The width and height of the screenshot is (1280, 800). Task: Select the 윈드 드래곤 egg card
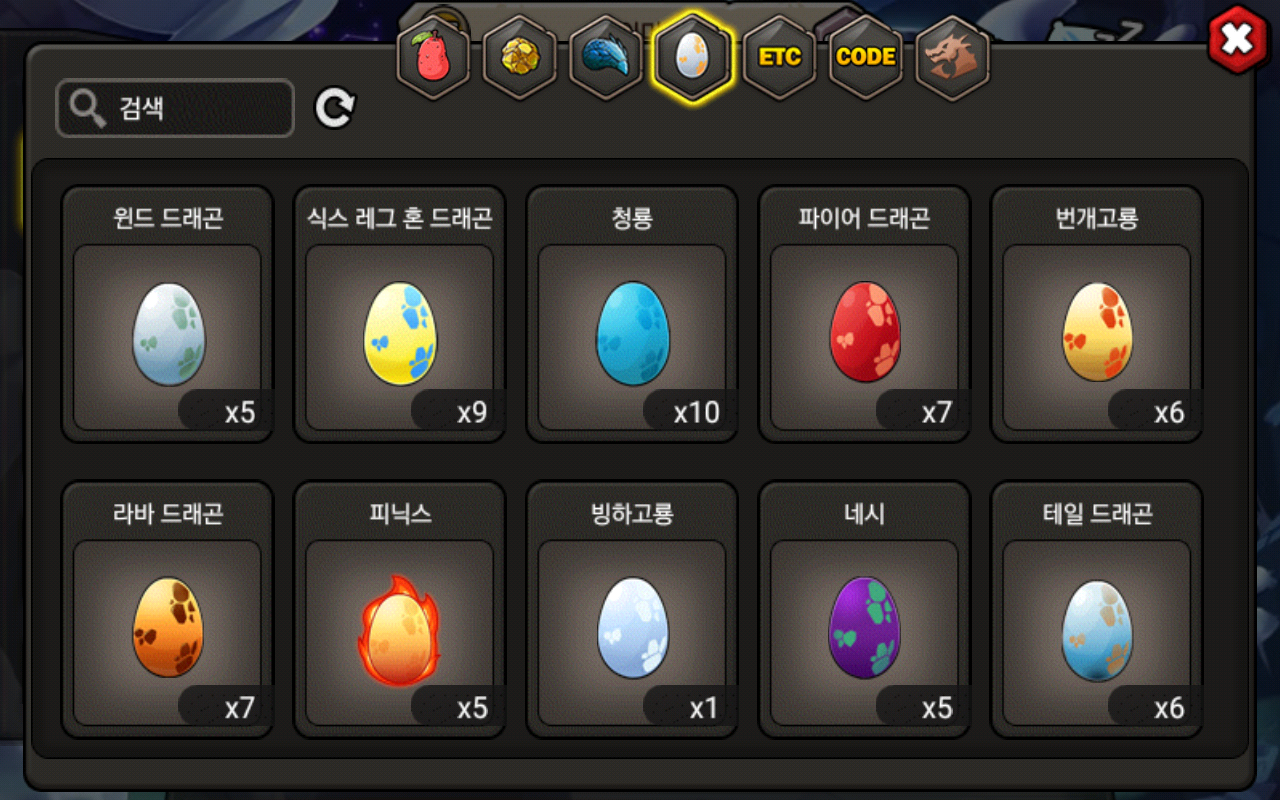[167, 314]
